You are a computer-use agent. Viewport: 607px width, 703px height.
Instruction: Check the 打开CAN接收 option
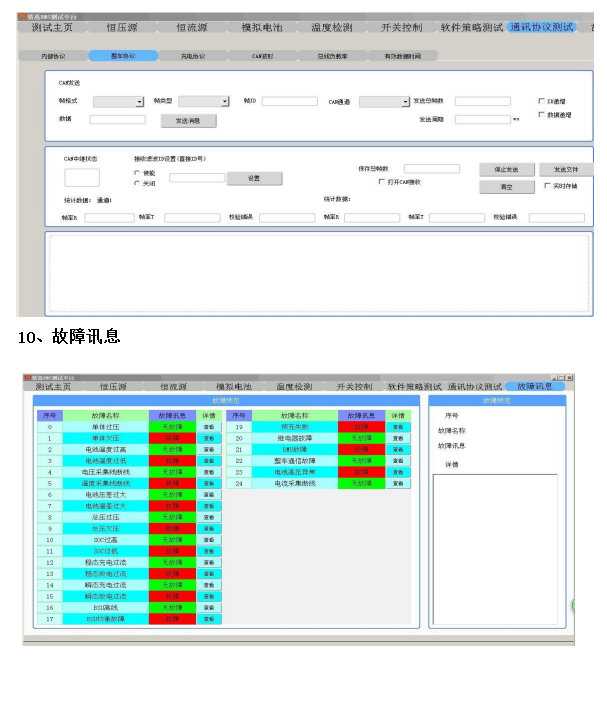(381, 182)
